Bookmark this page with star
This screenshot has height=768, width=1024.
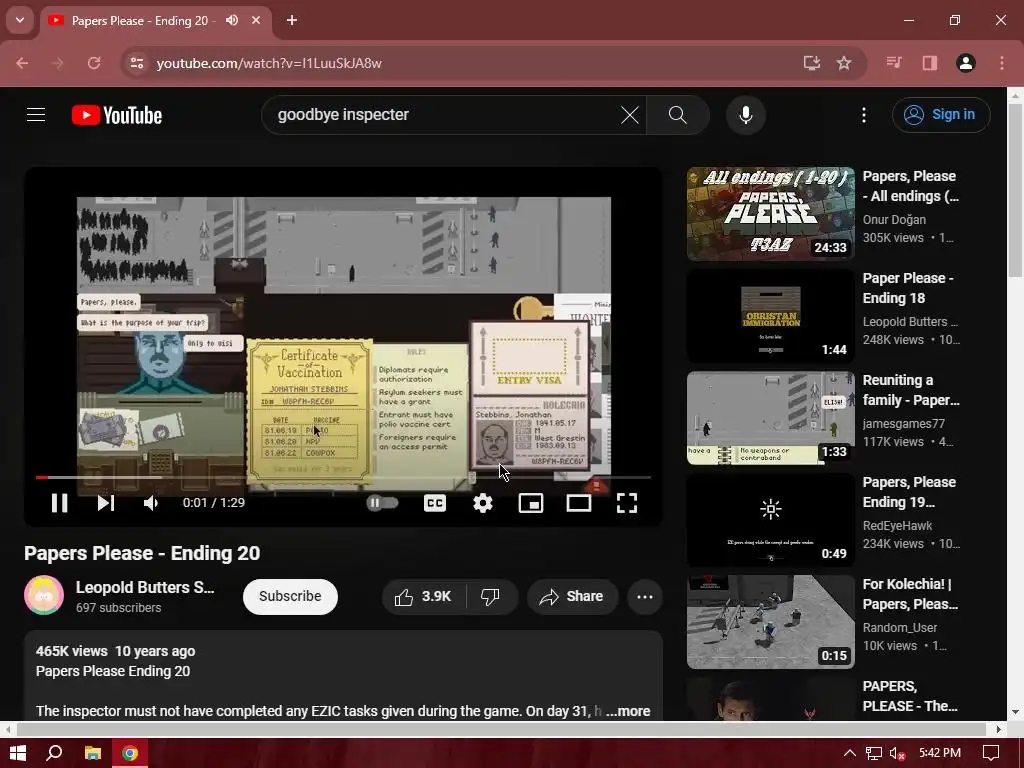click(844, 63)
